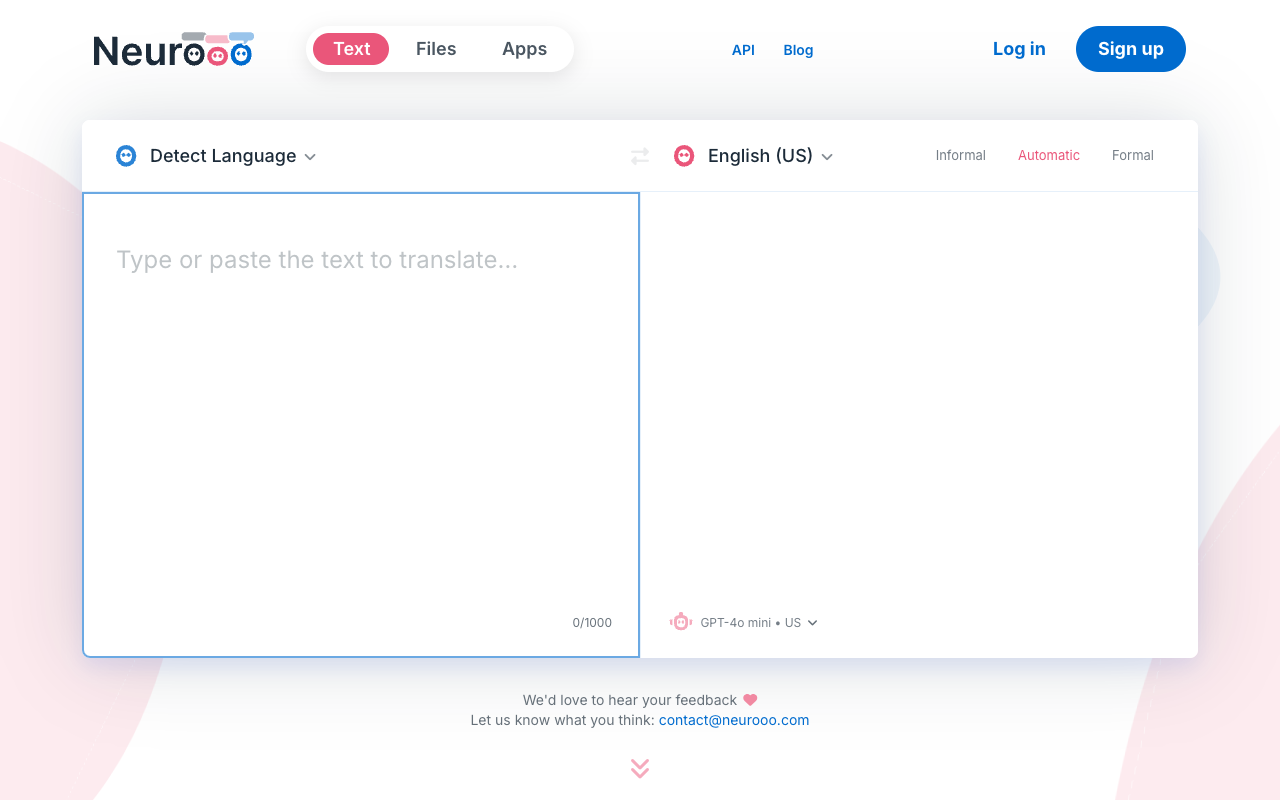Click the "We'd love to hear your feedback" text

pyautogui.click(x=630, y=700)
